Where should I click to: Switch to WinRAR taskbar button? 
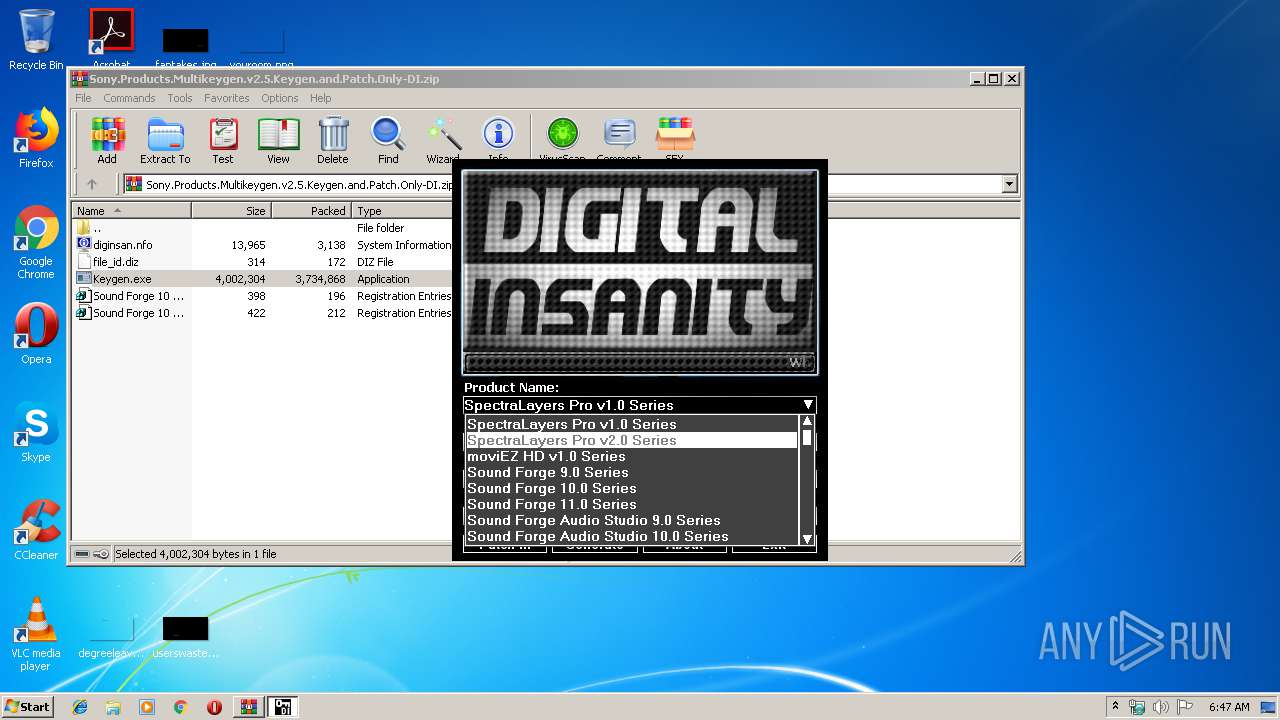click(x=249, y=707)
